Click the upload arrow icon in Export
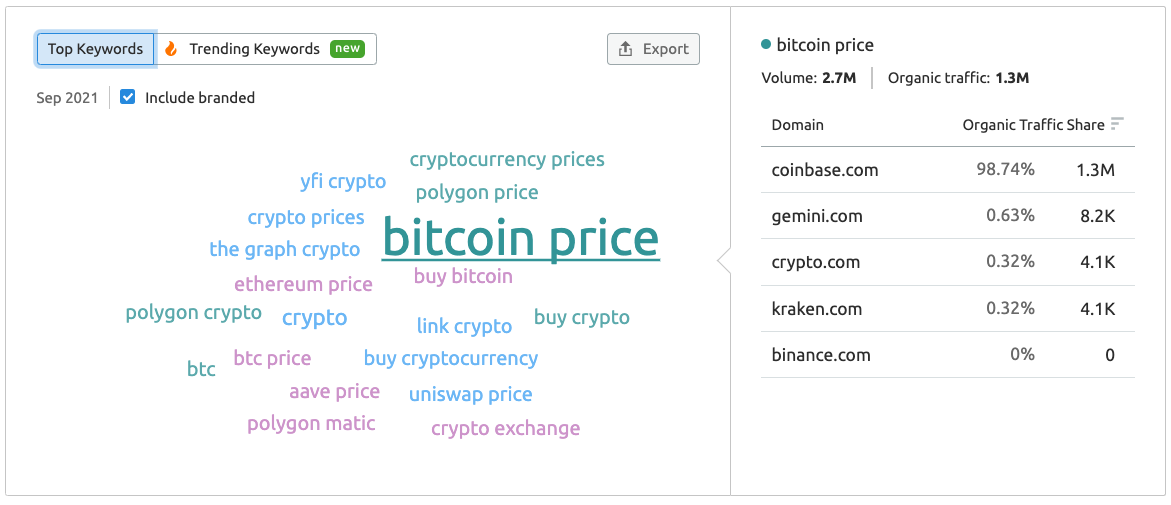Viewport: 1171px width, 505px height. [x=626, y=49]
